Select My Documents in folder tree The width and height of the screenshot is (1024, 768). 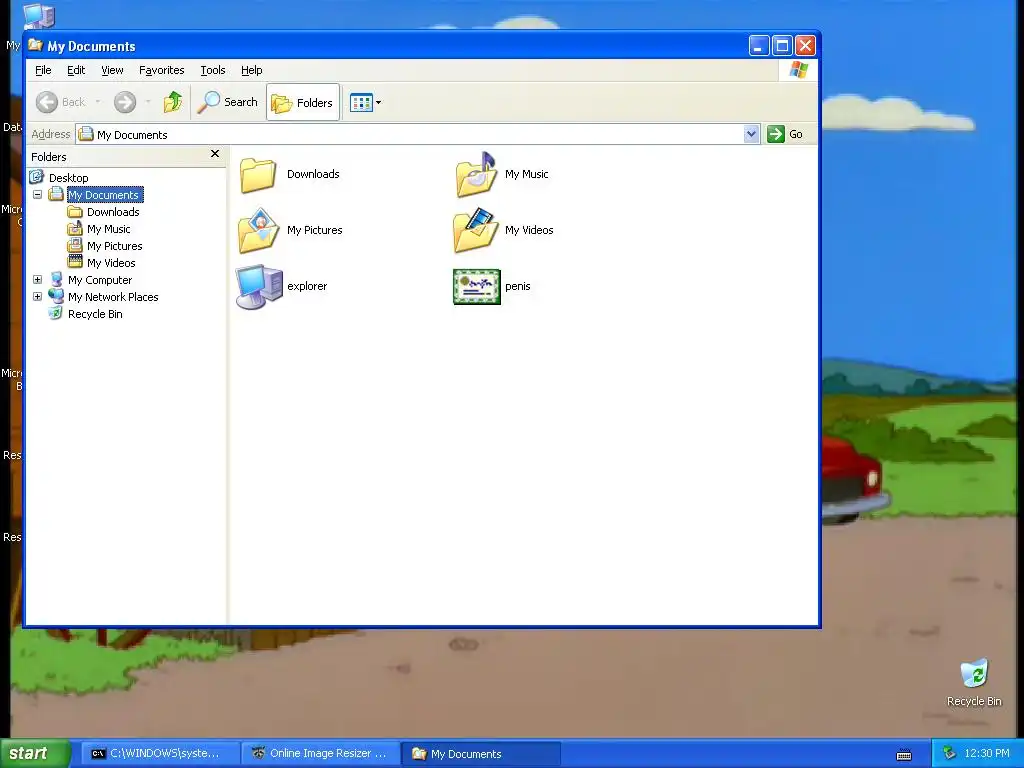[103, 195]
